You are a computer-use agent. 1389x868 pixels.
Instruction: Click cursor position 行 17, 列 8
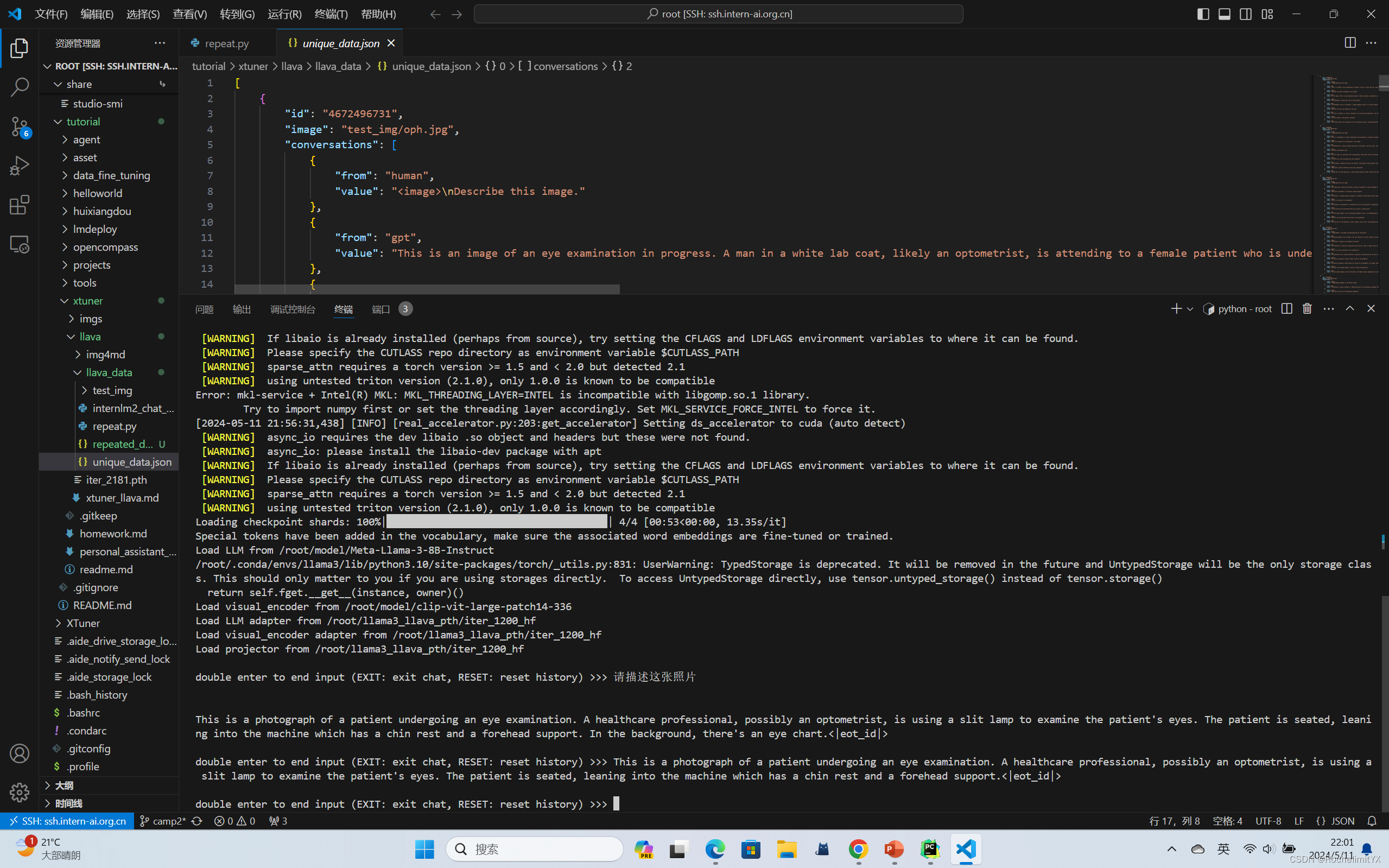point(1175,821)
